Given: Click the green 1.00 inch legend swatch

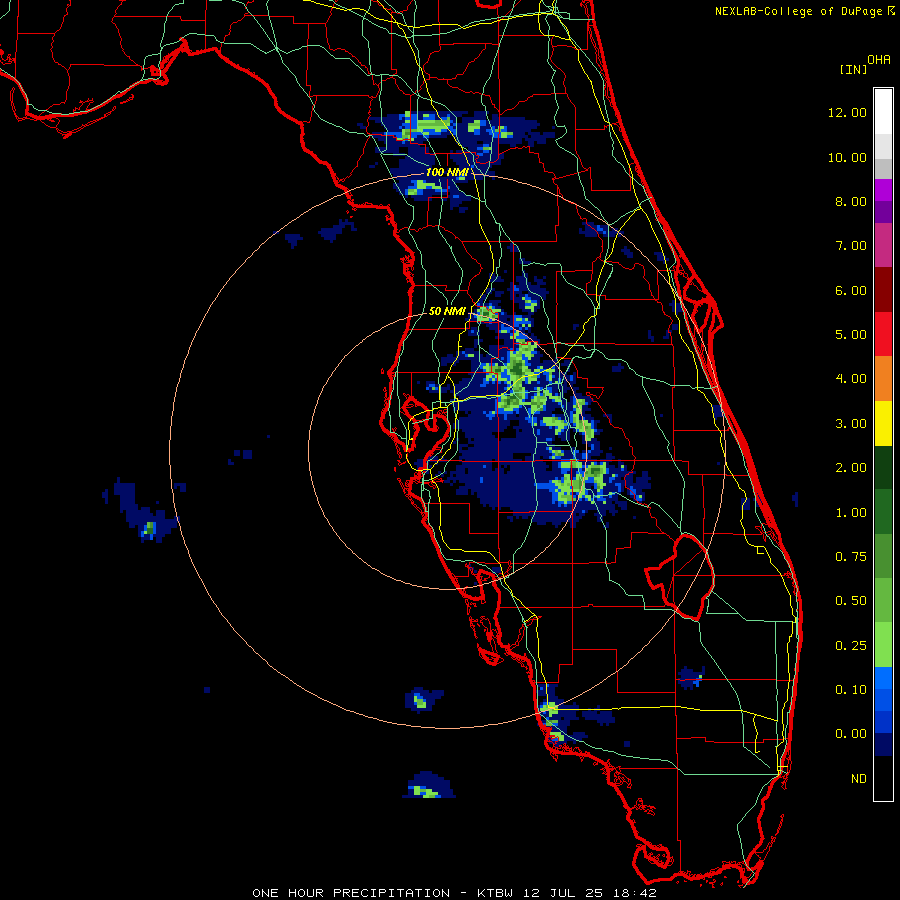Looking at the screenshot, I should pos(883,512).
